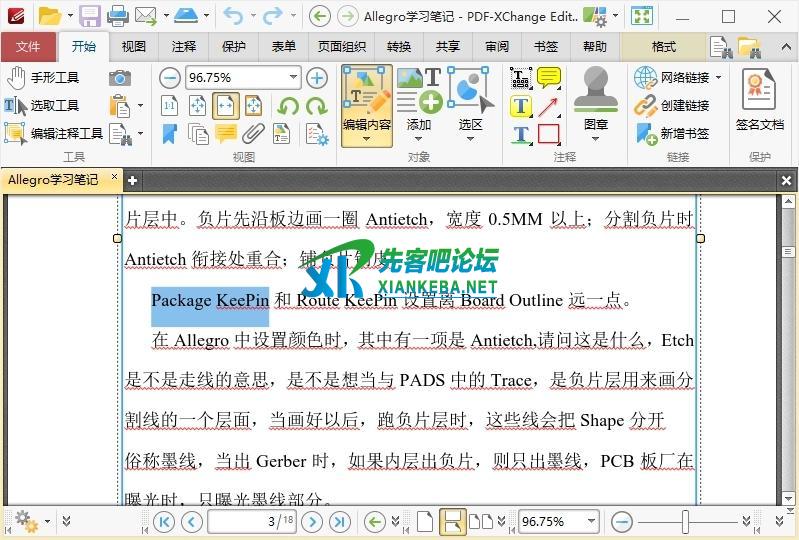Click the zoom slider handle in the status bar

[x=685, y=521]
